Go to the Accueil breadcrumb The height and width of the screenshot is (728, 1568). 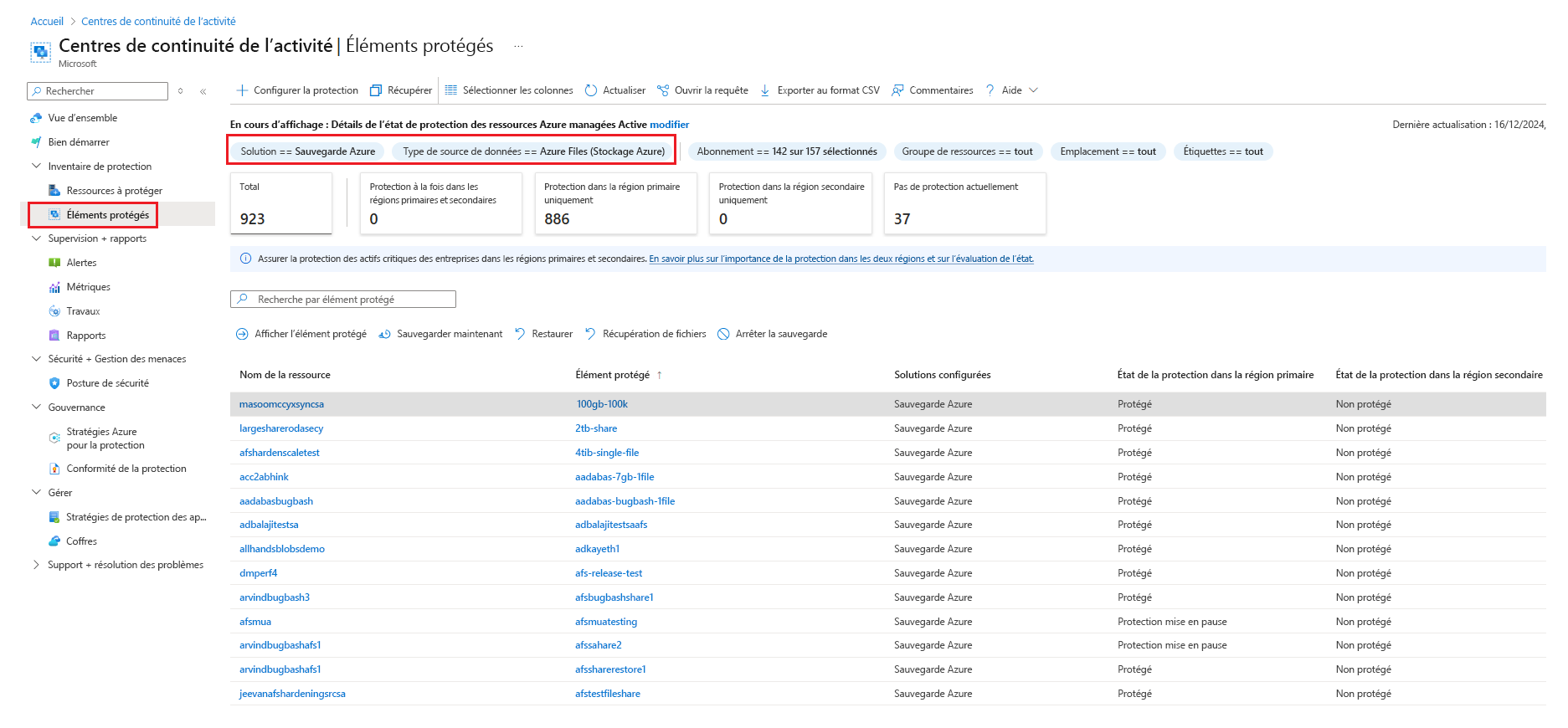[47, 22]
